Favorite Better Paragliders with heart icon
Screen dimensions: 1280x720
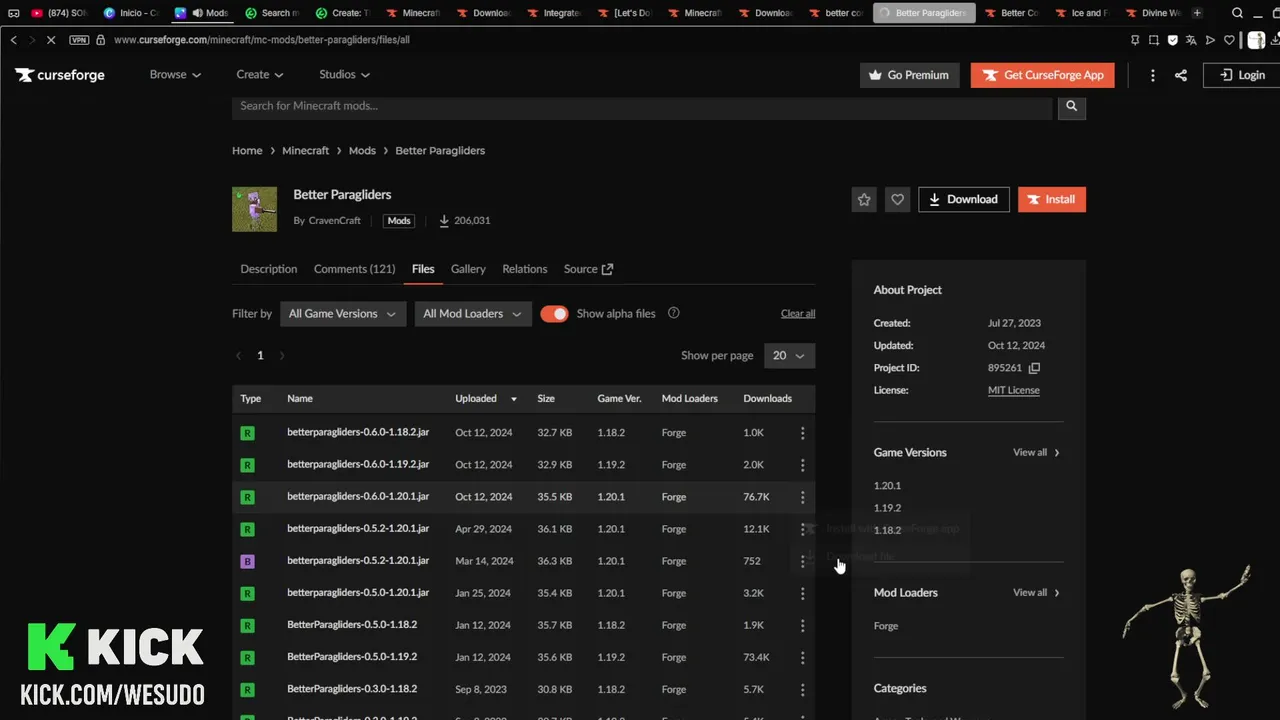(897, 200)
